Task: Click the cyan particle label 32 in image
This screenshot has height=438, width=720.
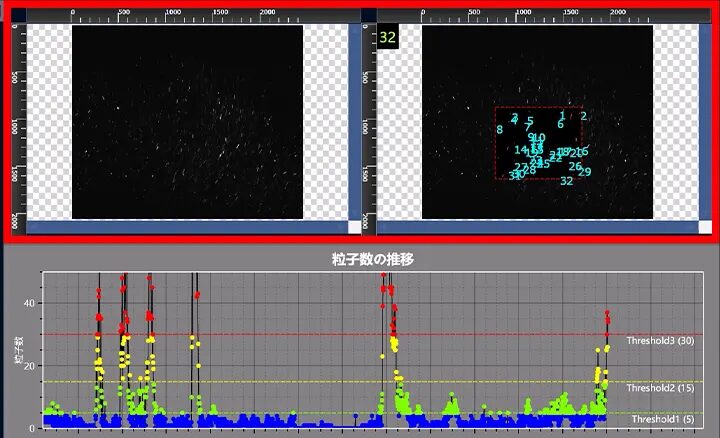Action: (x=567, y=181)
